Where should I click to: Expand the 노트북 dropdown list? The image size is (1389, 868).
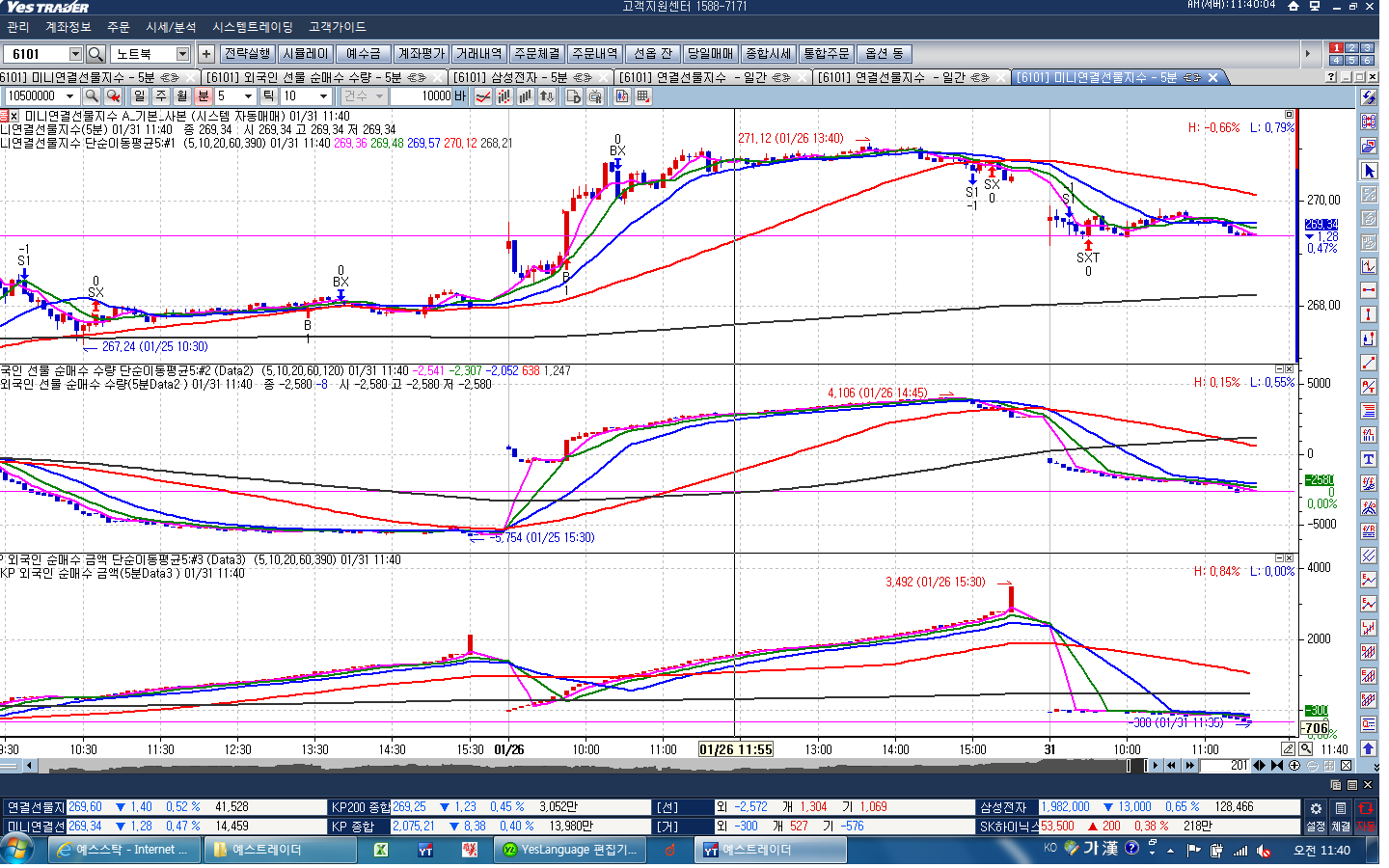(182, 54)
